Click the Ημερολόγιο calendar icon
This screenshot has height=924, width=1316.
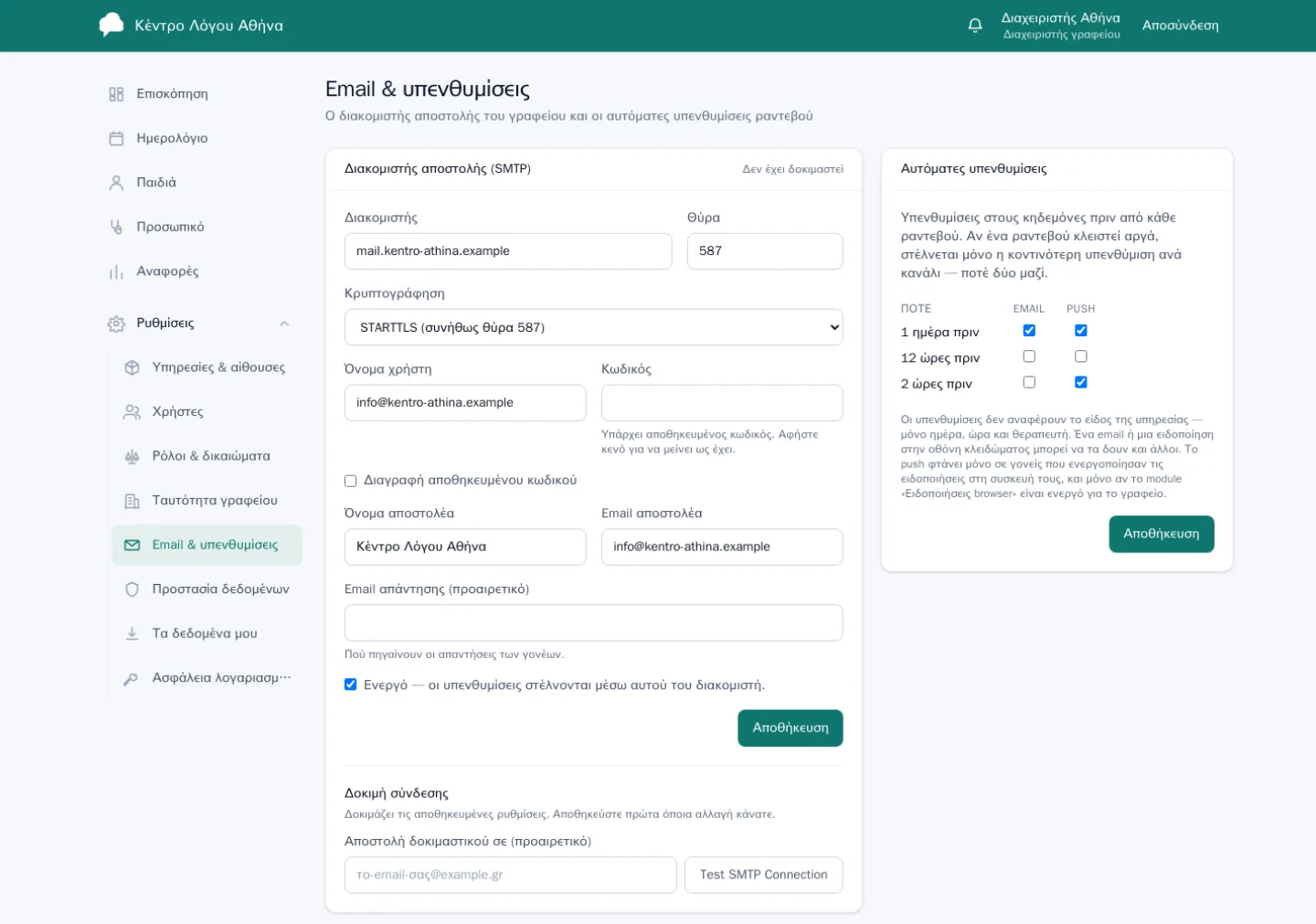pyautogui.click(x=116, y=138)
